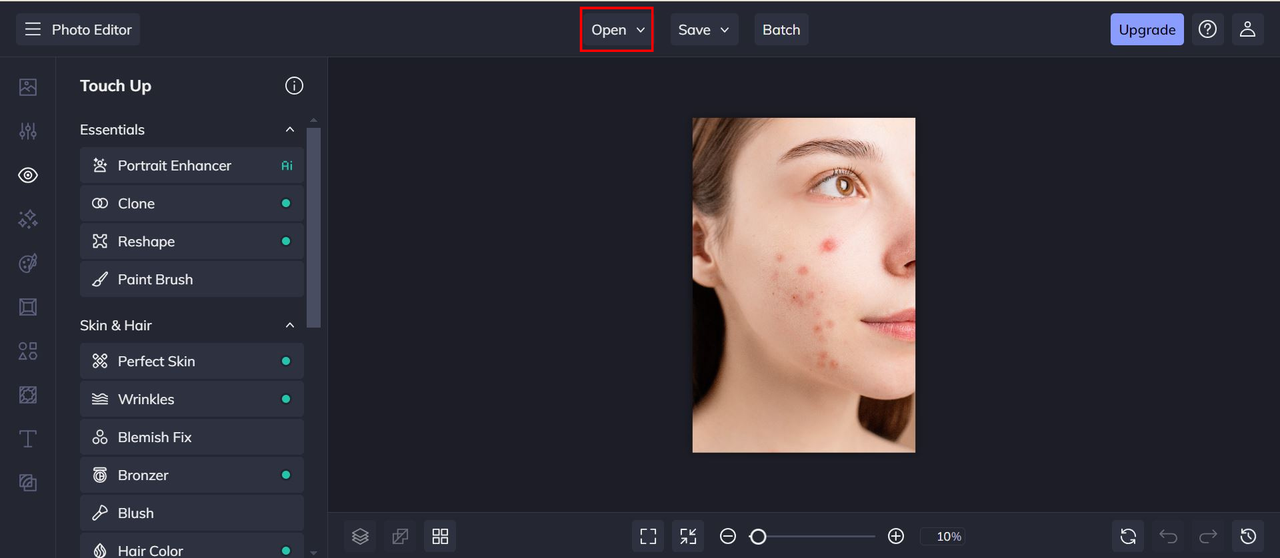Screen dimensions: 1280x558
Task: Select the Reshape tool
Action: pos(192,242)
